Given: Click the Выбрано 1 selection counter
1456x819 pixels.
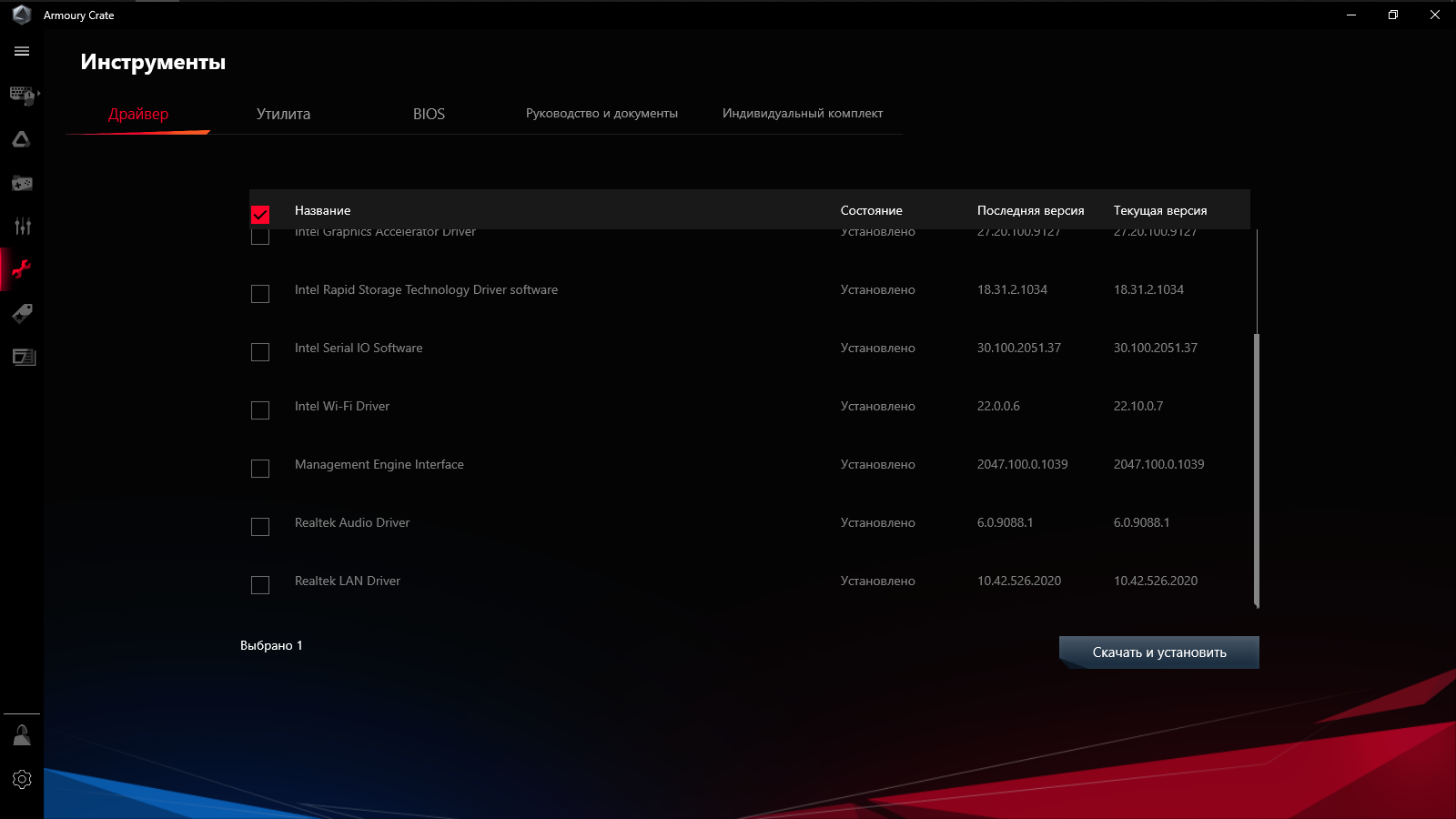Looking at the screenshot, I should click(271, 645).
